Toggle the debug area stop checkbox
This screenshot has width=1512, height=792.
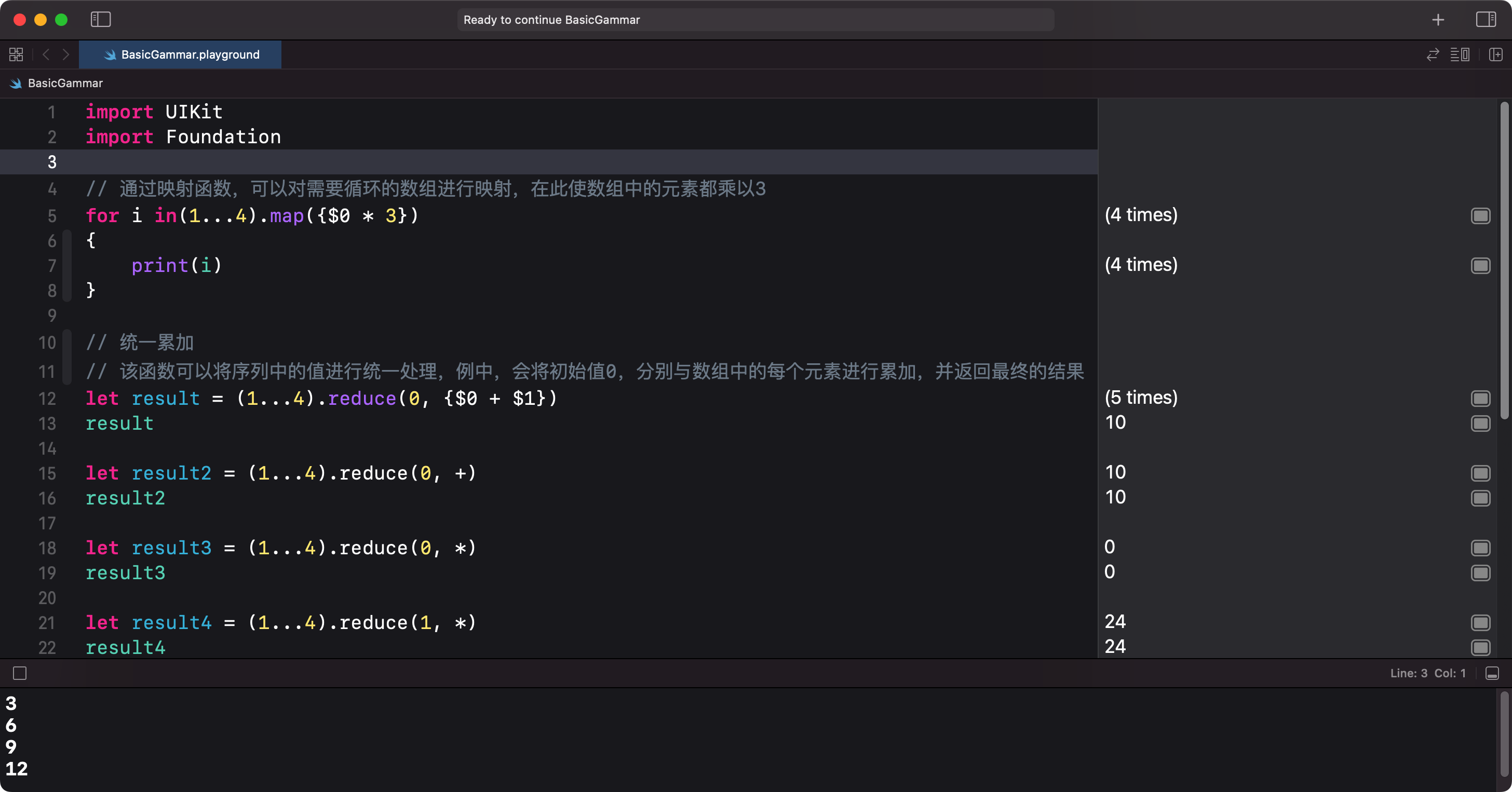[x=20, y=673]
